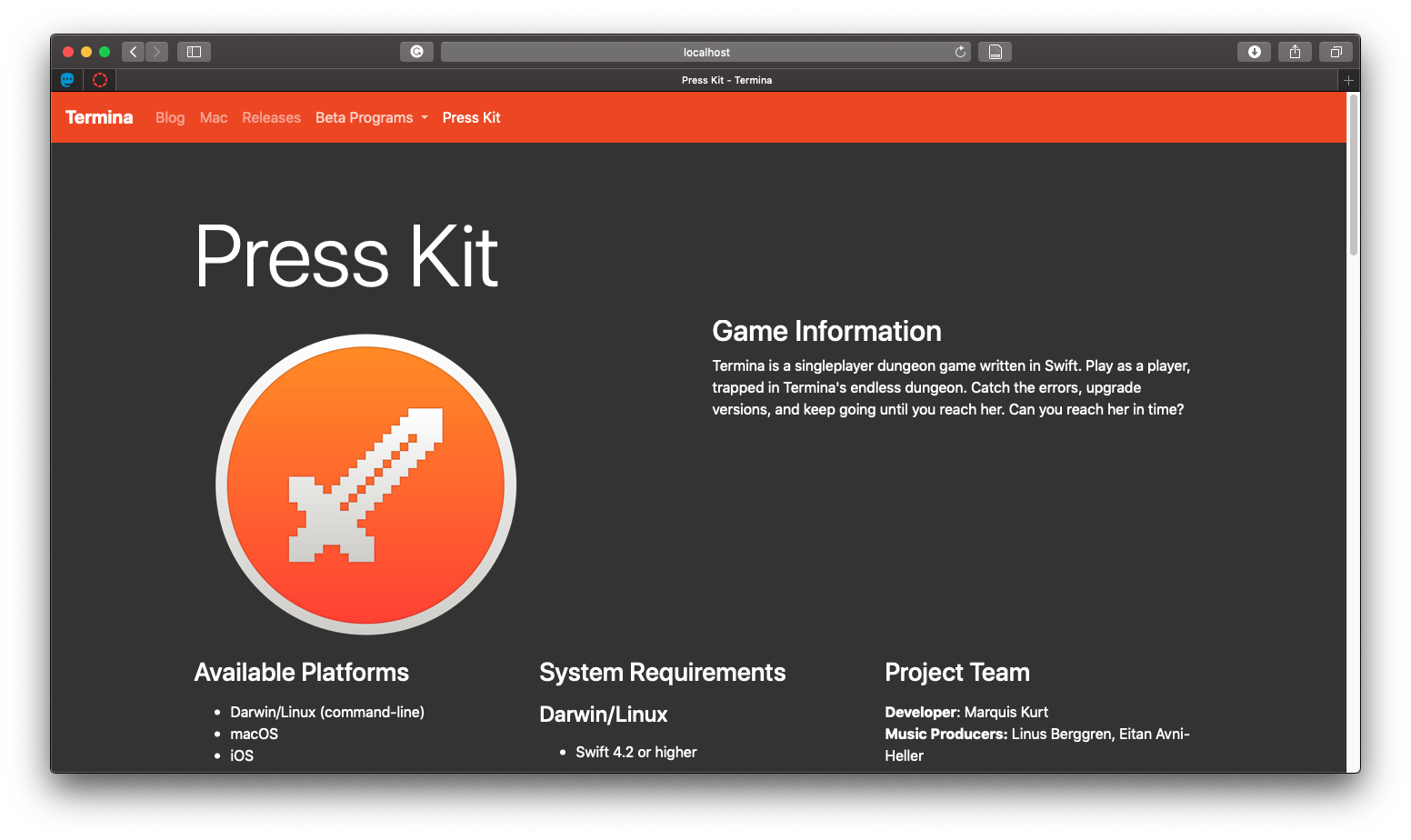The width and height of the screenshot is (1411, 840).
Task: Click the System Requirements heading
Action: click(662, 672)
